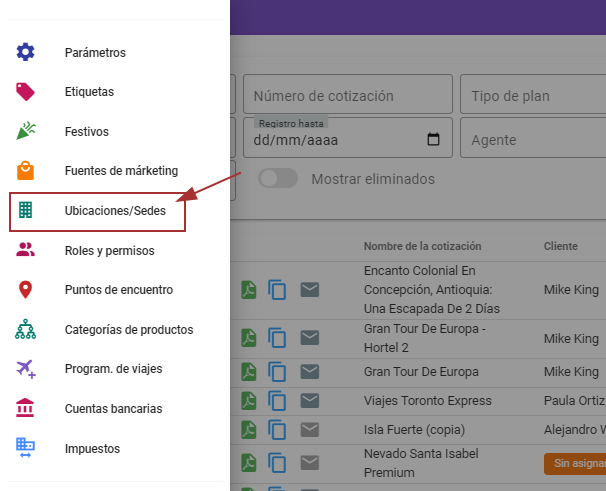Click the Sin asignar orange badge
The width and height of the screenshot is (606, 491).
(x=574, y=464)
